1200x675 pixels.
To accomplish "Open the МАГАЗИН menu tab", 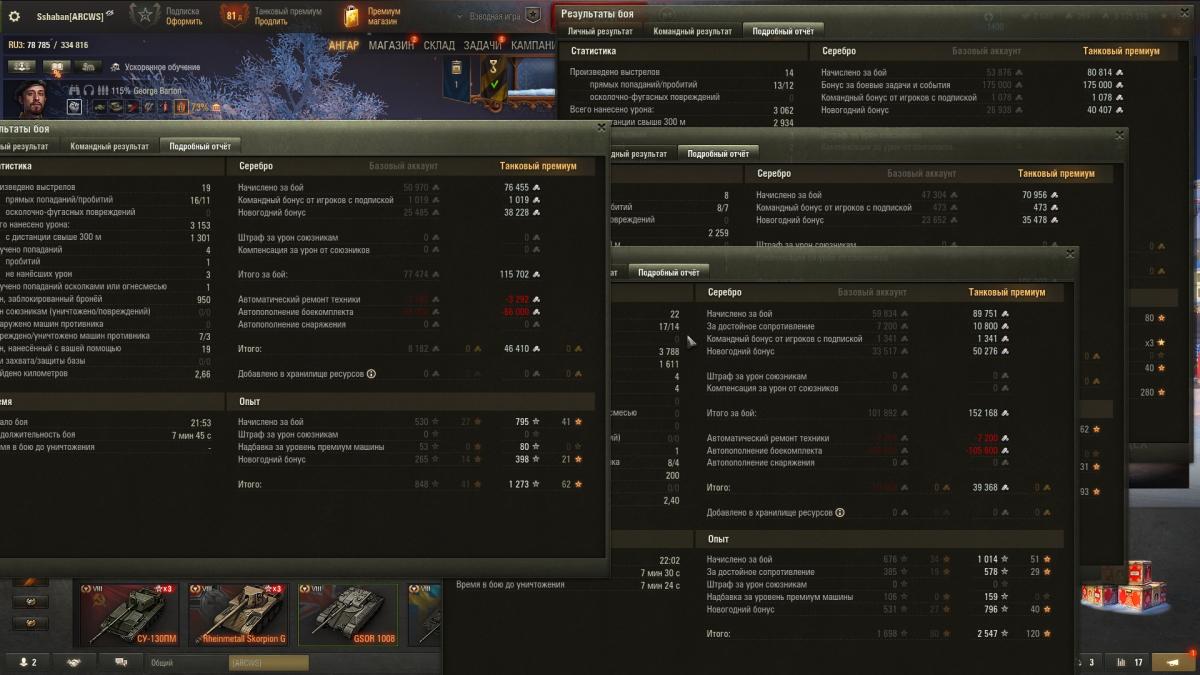I will (x=391, y=45).
